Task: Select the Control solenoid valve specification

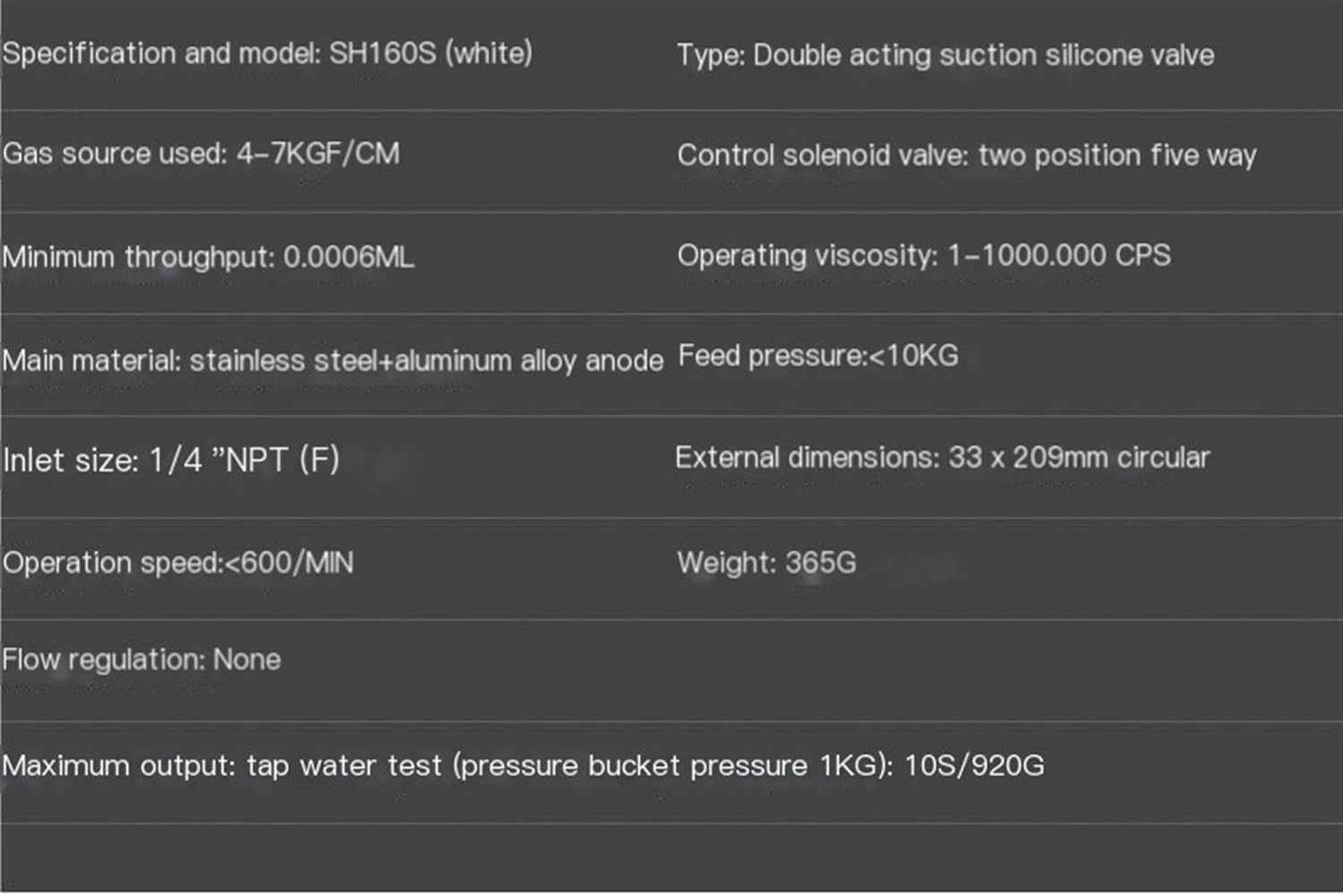Action: coord(966,156)
